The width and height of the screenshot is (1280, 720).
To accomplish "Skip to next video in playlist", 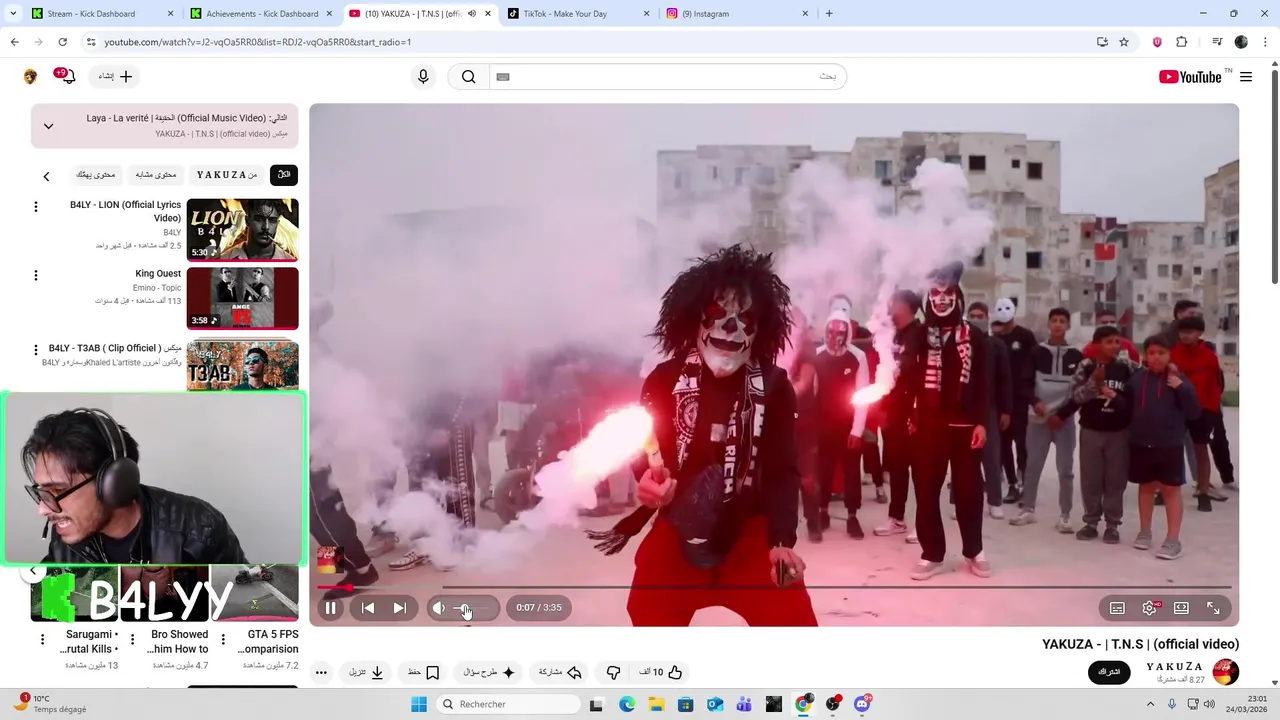I will point(400,608).
